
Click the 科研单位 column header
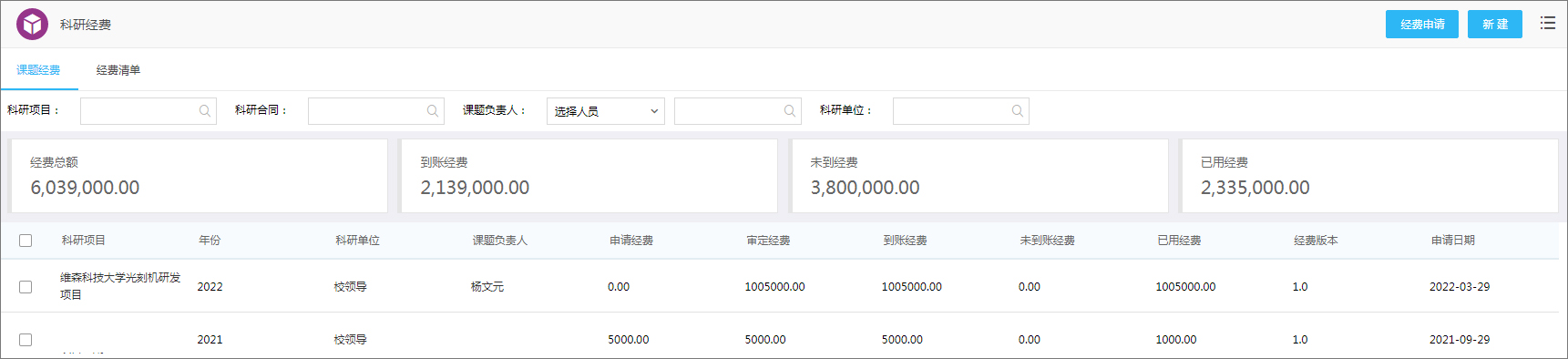tap(357, 241)
